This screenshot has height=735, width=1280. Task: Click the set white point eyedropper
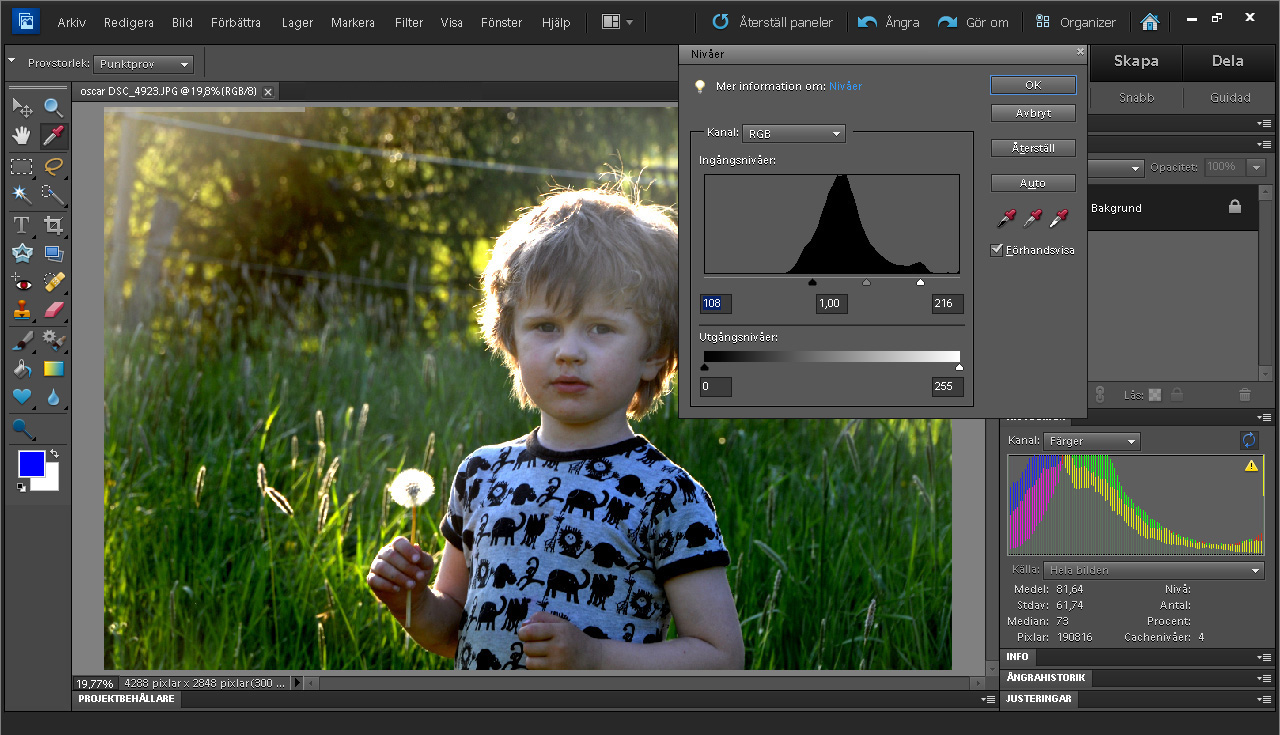coord(1058,217)
